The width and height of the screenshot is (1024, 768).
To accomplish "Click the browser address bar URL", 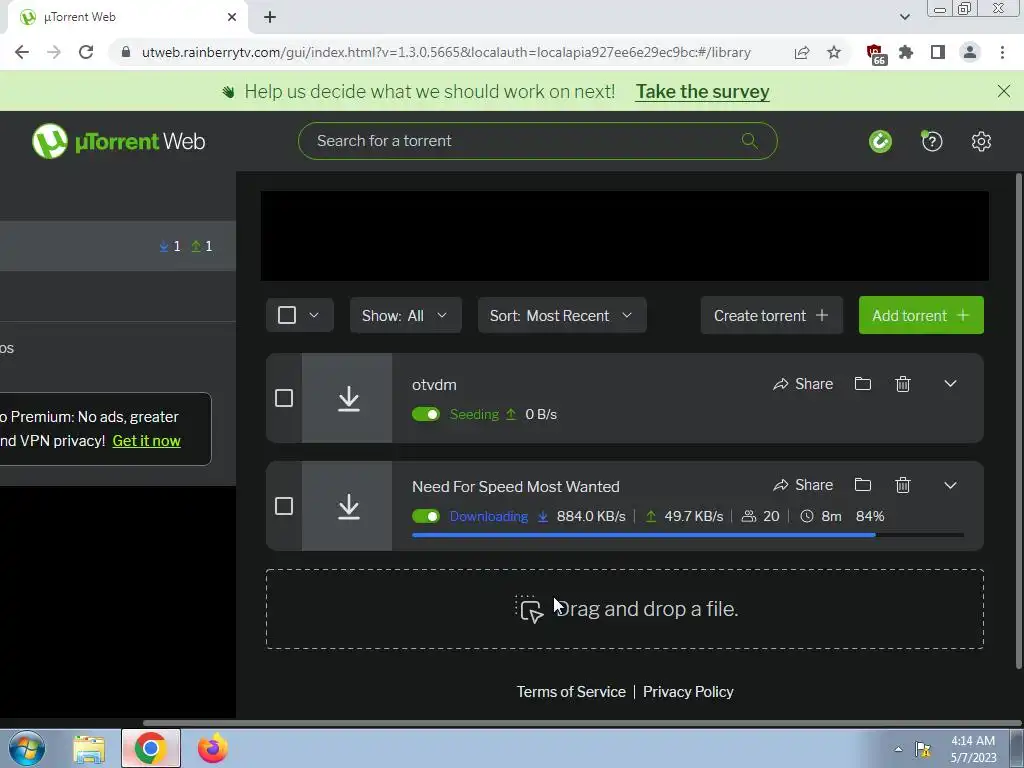I will [x=446, y=52].
